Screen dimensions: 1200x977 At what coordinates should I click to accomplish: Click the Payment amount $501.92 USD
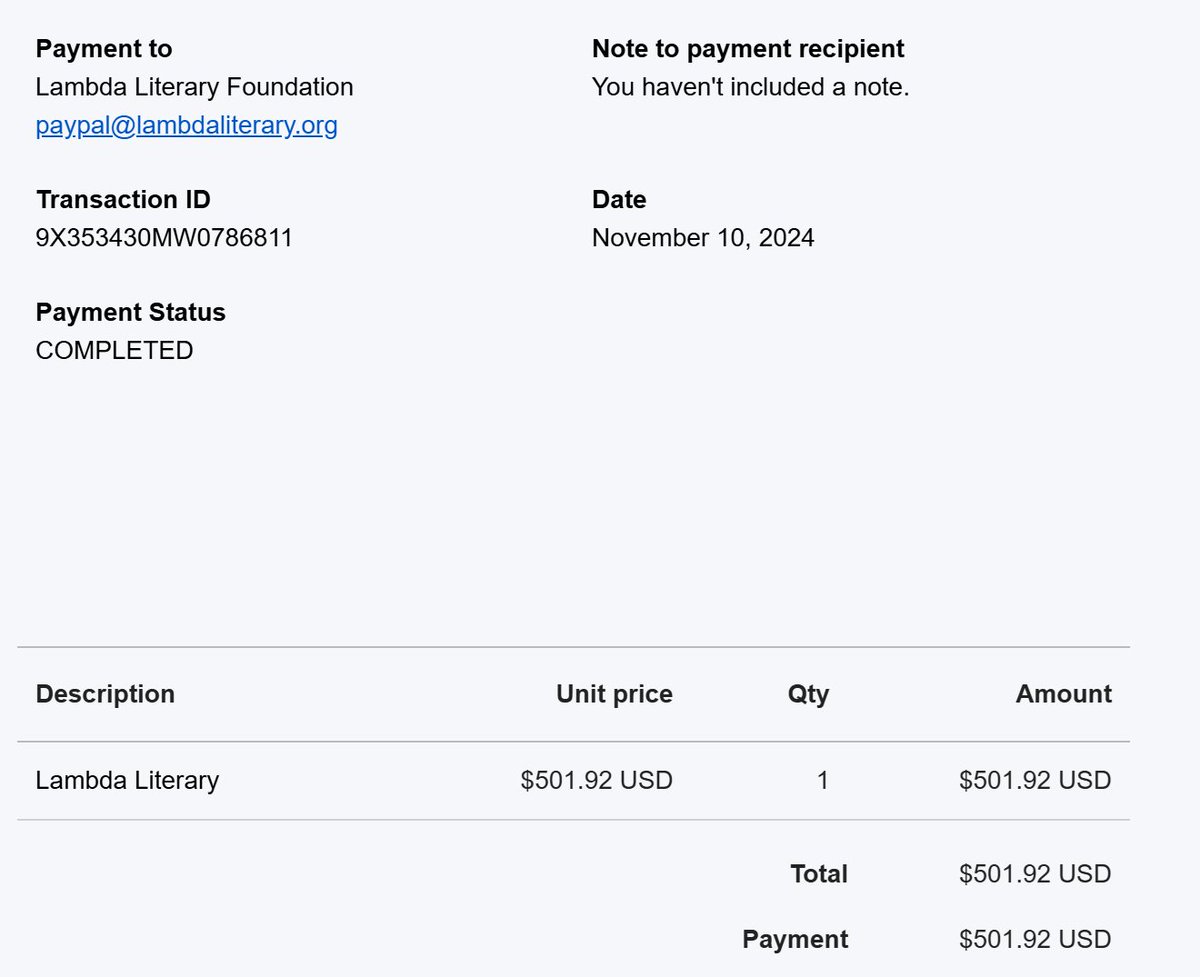(x=1035, y=939)
